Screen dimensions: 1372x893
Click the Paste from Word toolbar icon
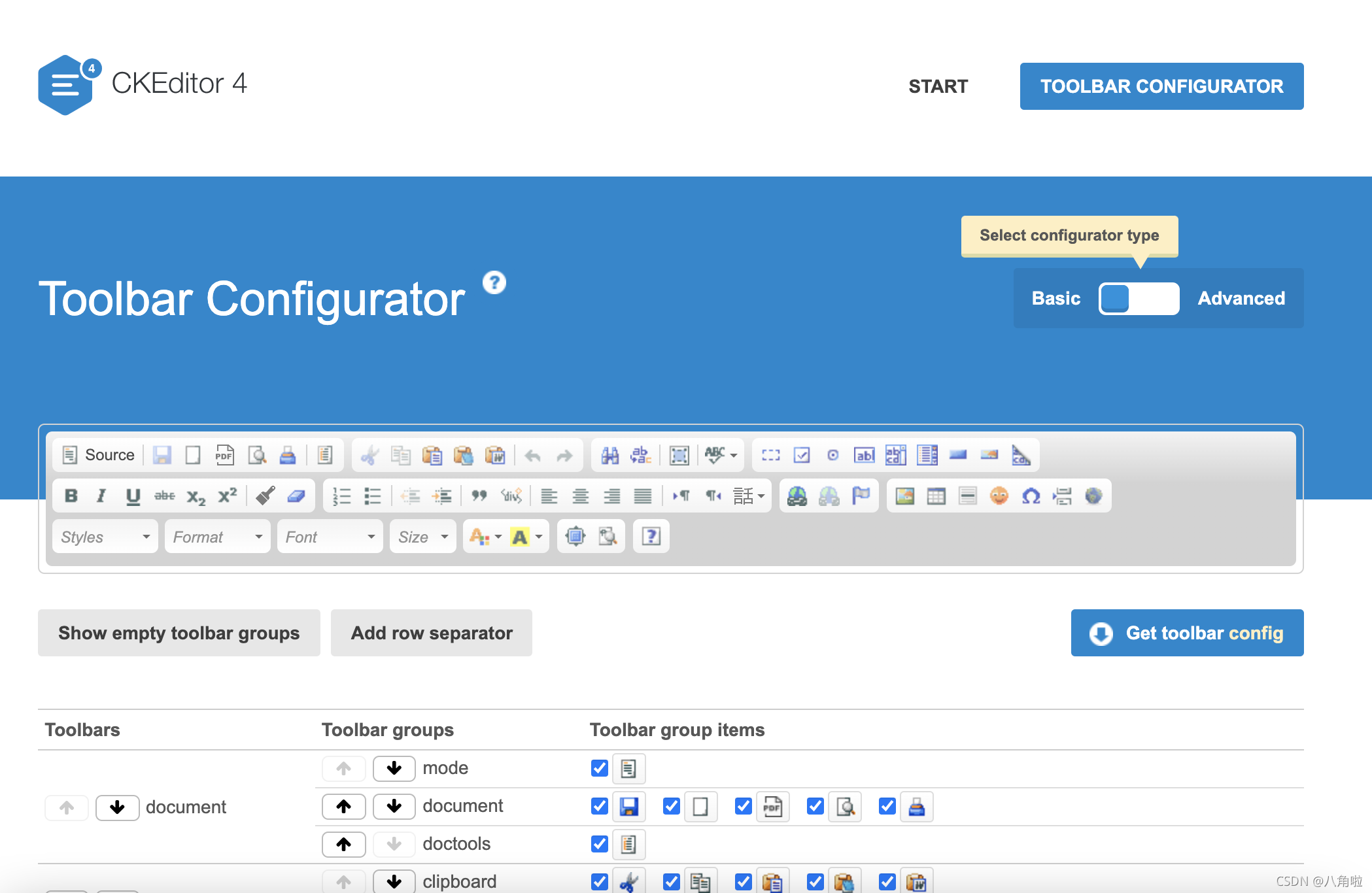coord(495,455)
